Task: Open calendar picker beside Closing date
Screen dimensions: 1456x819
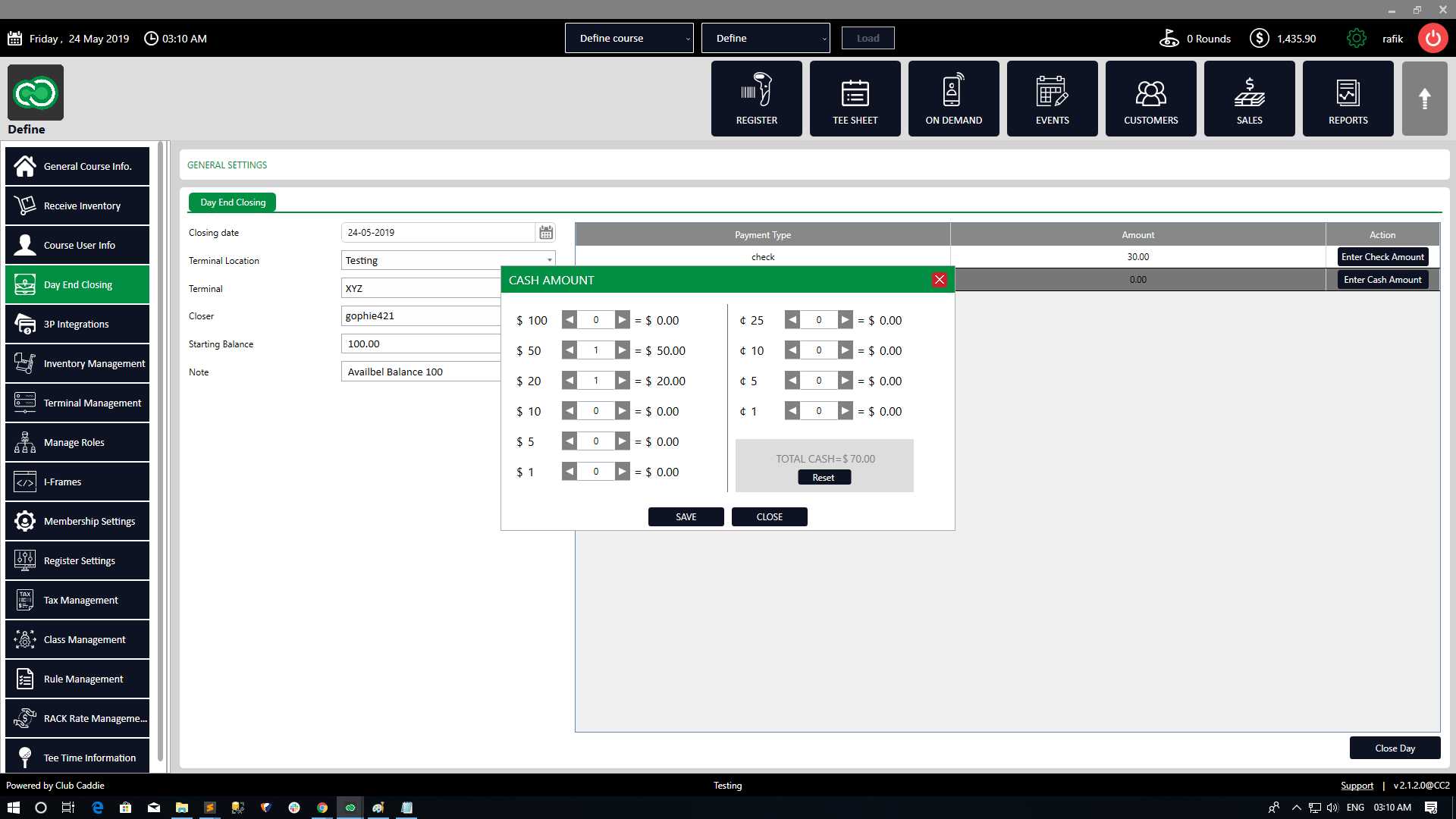Action: [546, 233]
